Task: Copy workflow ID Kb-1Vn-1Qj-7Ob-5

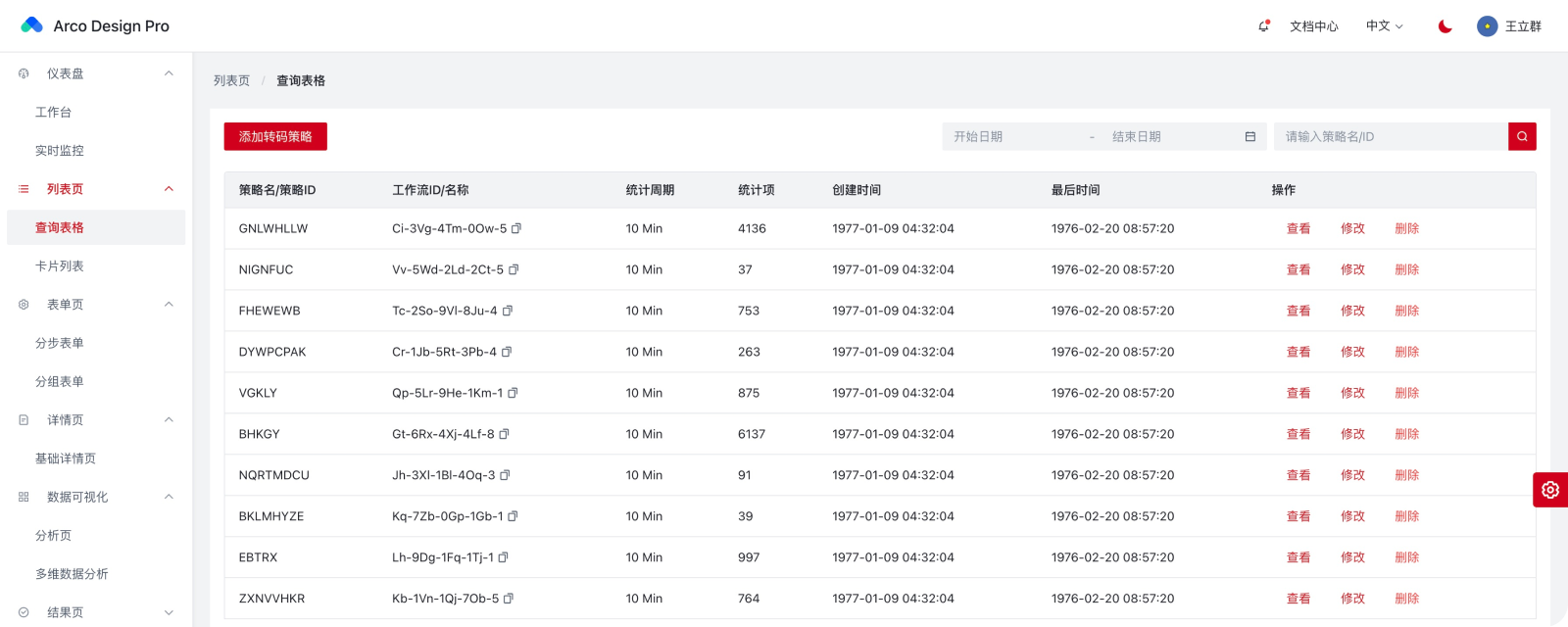Action: [x=509, y=599]
